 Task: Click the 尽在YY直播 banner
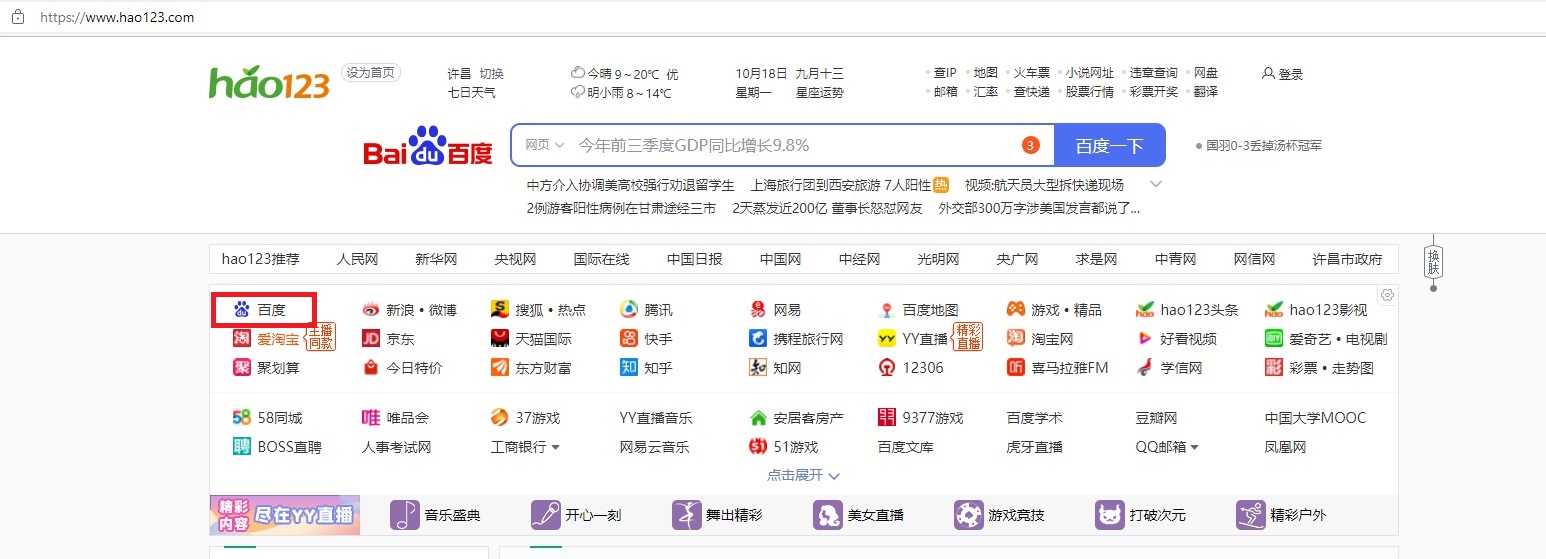click(285, 515)
